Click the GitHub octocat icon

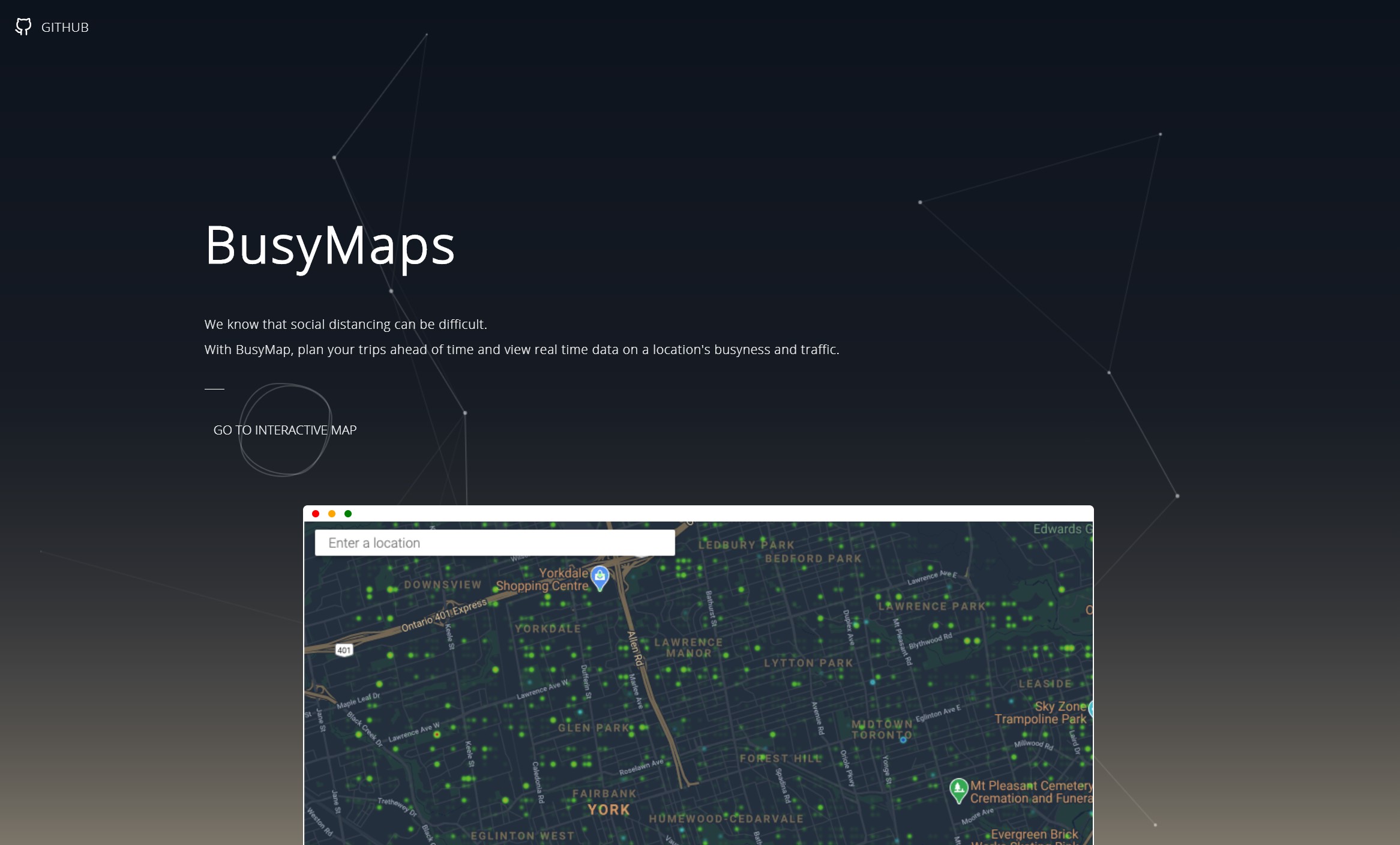click(23, 27)
